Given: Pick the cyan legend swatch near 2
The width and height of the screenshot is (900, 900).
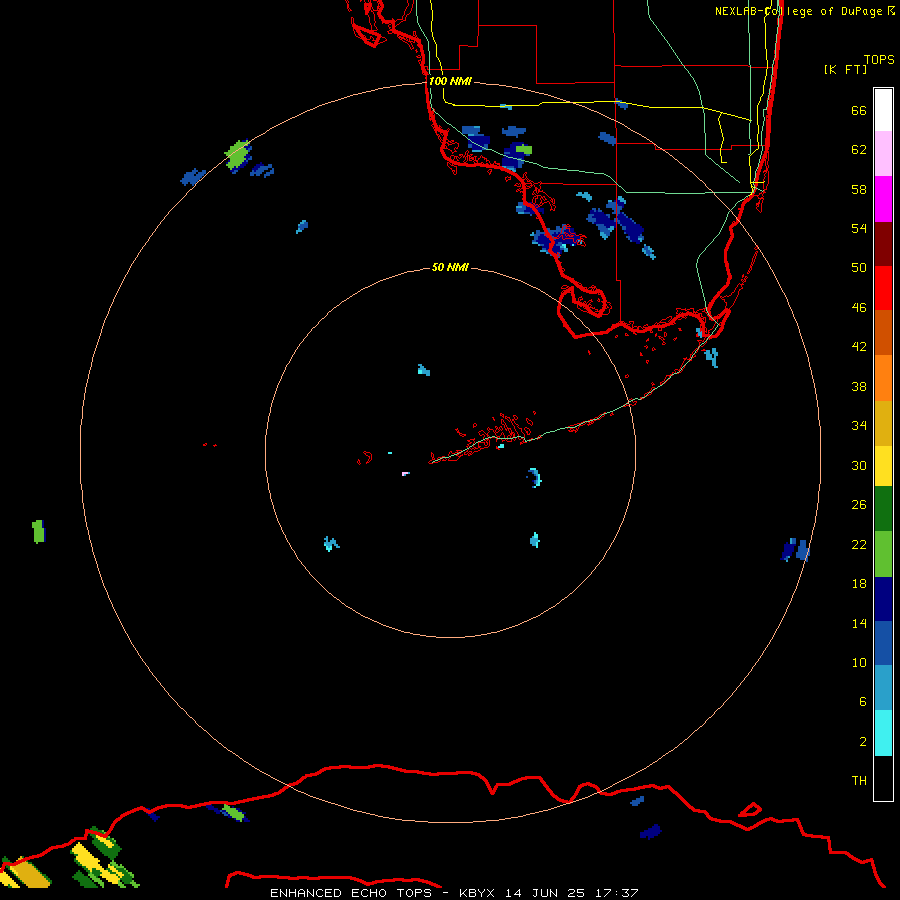Looking at the screenshot, I should tap(883, 733).
